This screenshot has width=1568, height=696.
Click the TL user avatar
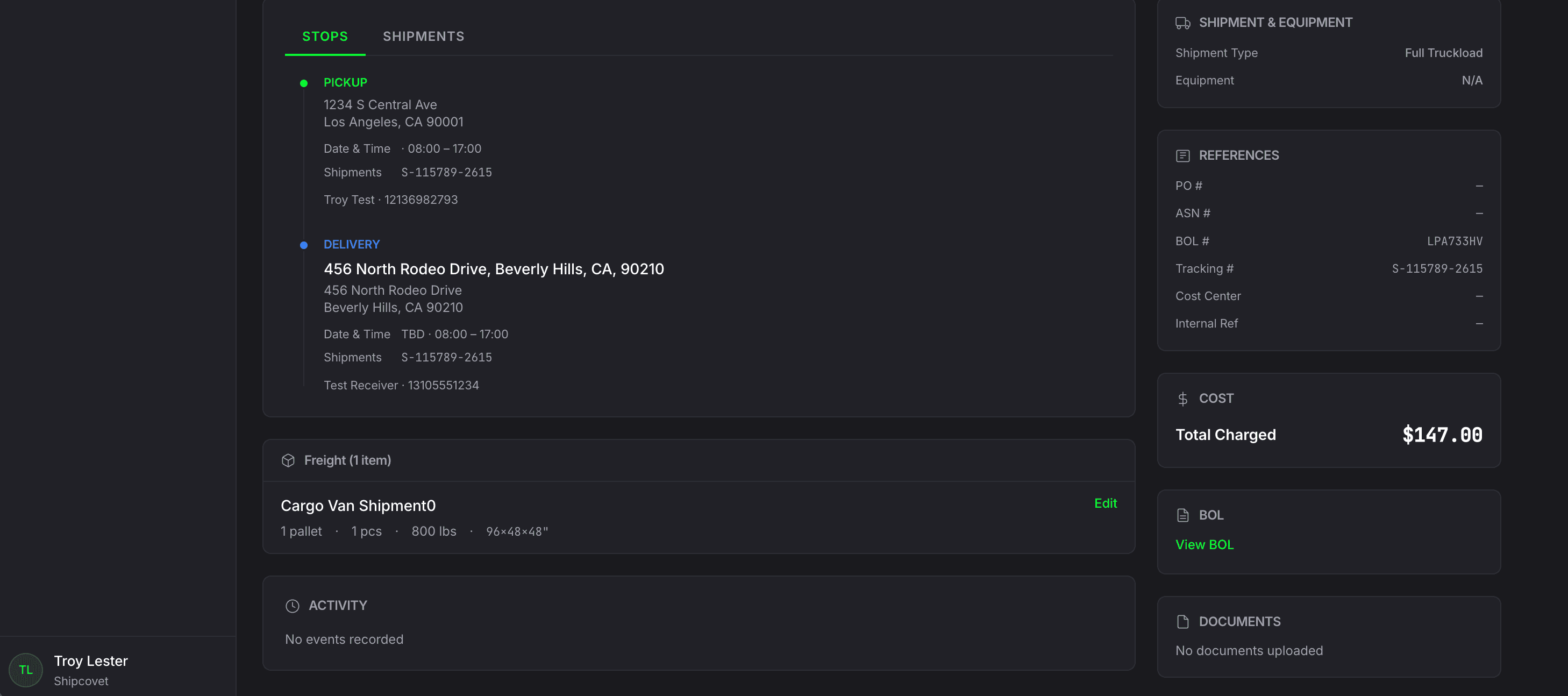coord(26,670)
